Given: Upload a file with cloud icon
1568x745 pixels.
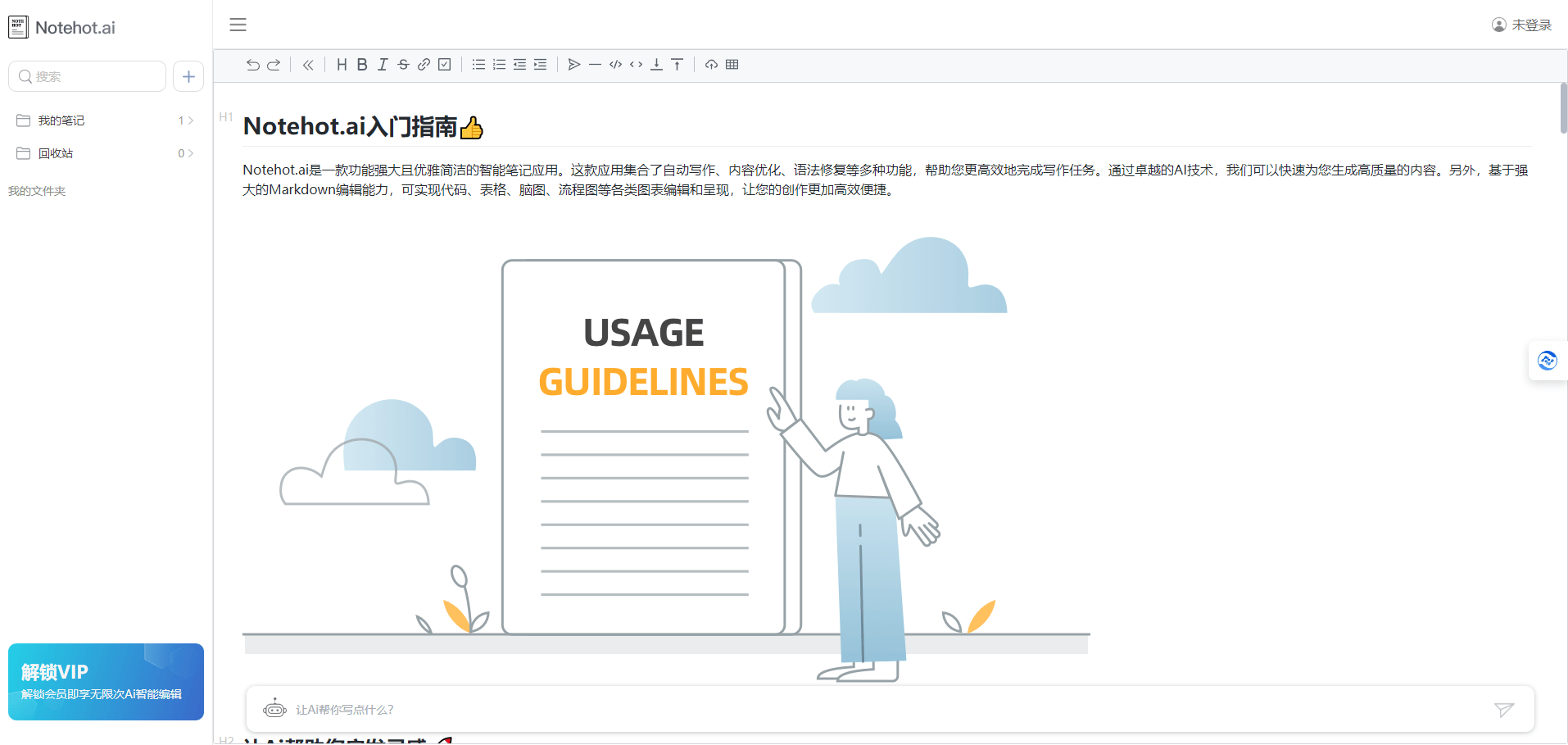Looking at the screenshot, I should tap(711, 65).
